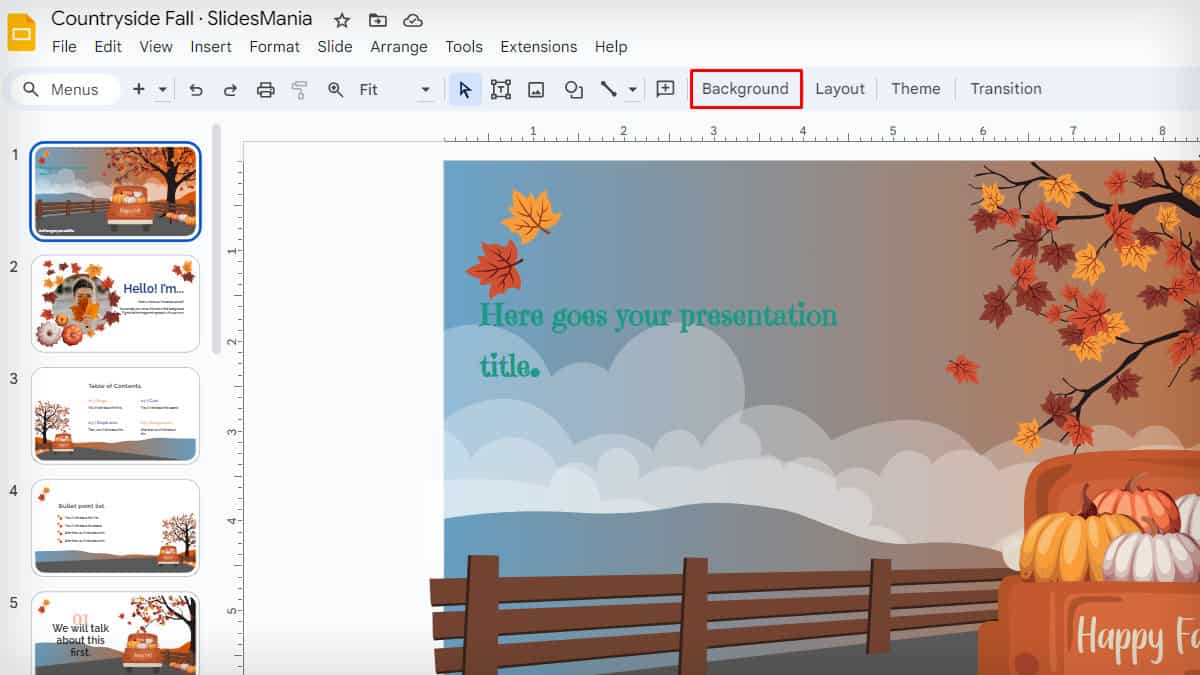The height and width of the screenshot is (675, 1200).
Task: Click the Add comment icon
Action: click(665, 89)
